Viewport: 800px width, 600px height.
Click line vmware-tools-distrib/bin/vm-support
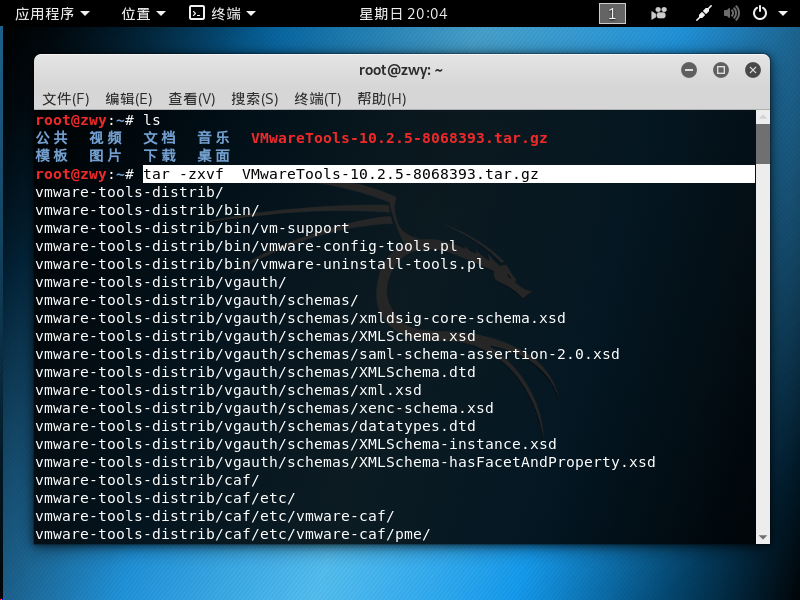(192, 228)
